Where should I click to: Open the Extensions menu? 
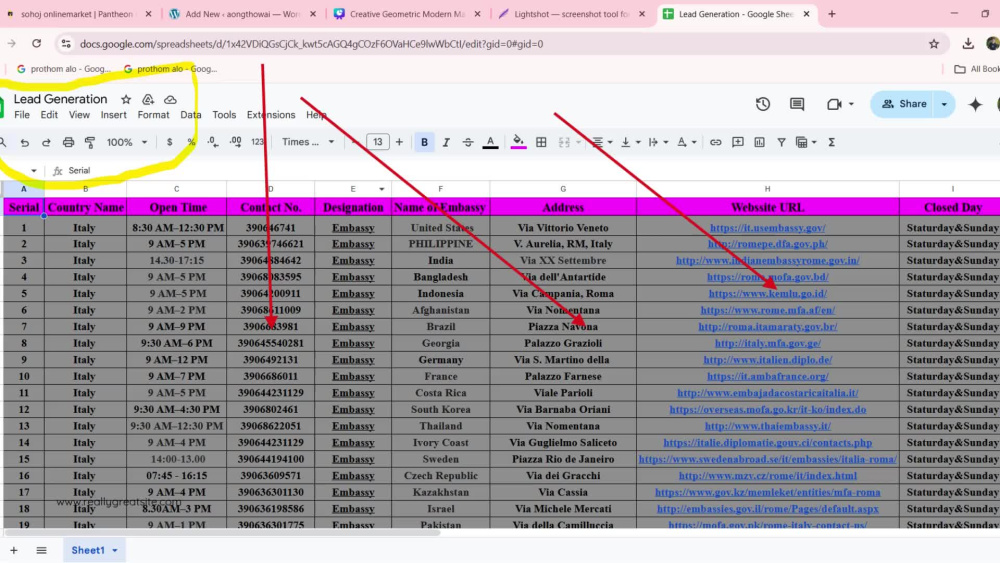271,115
